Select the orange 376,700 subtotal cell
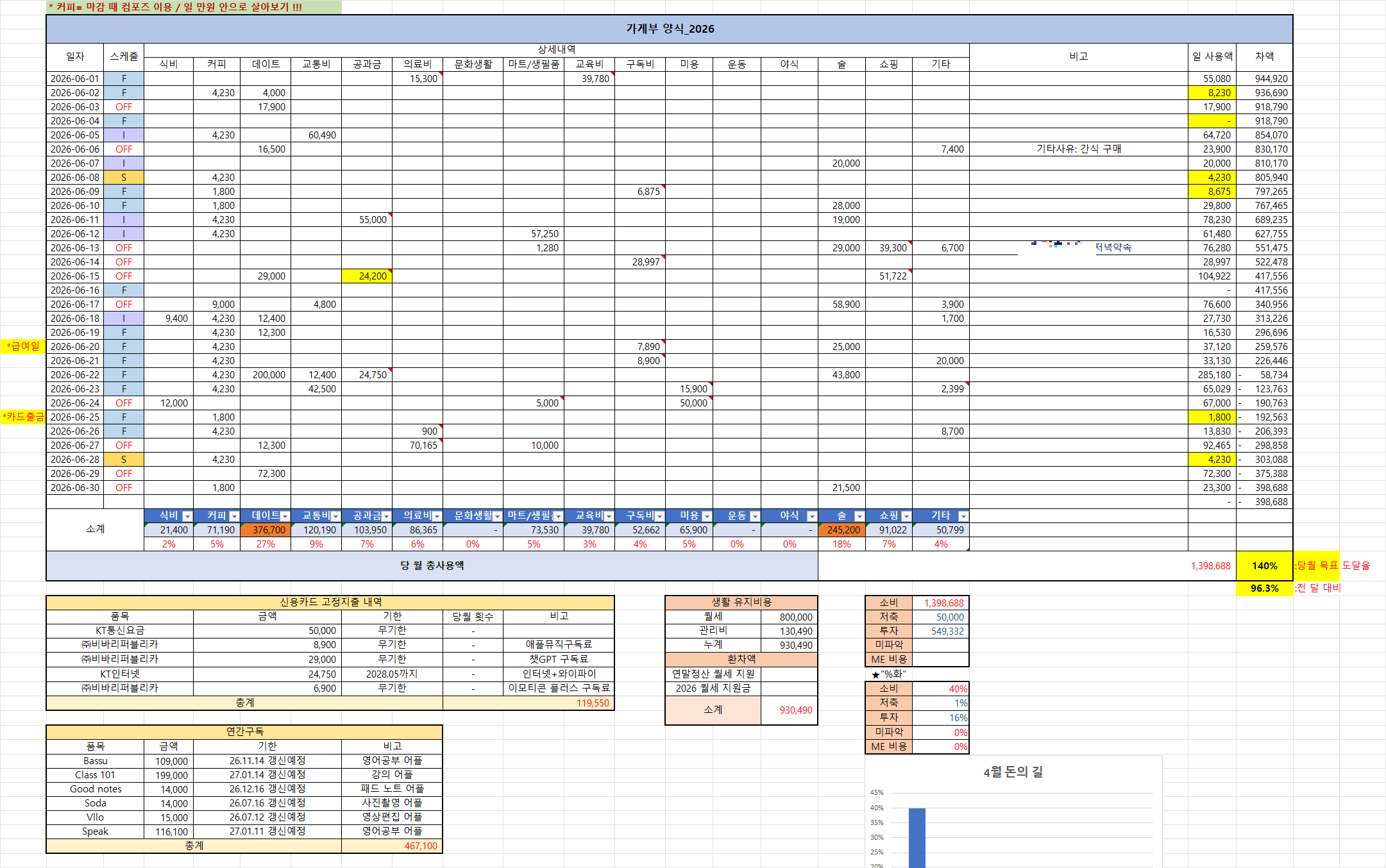This screenshot has width=1386, height=868. click(x=266, y=530)
